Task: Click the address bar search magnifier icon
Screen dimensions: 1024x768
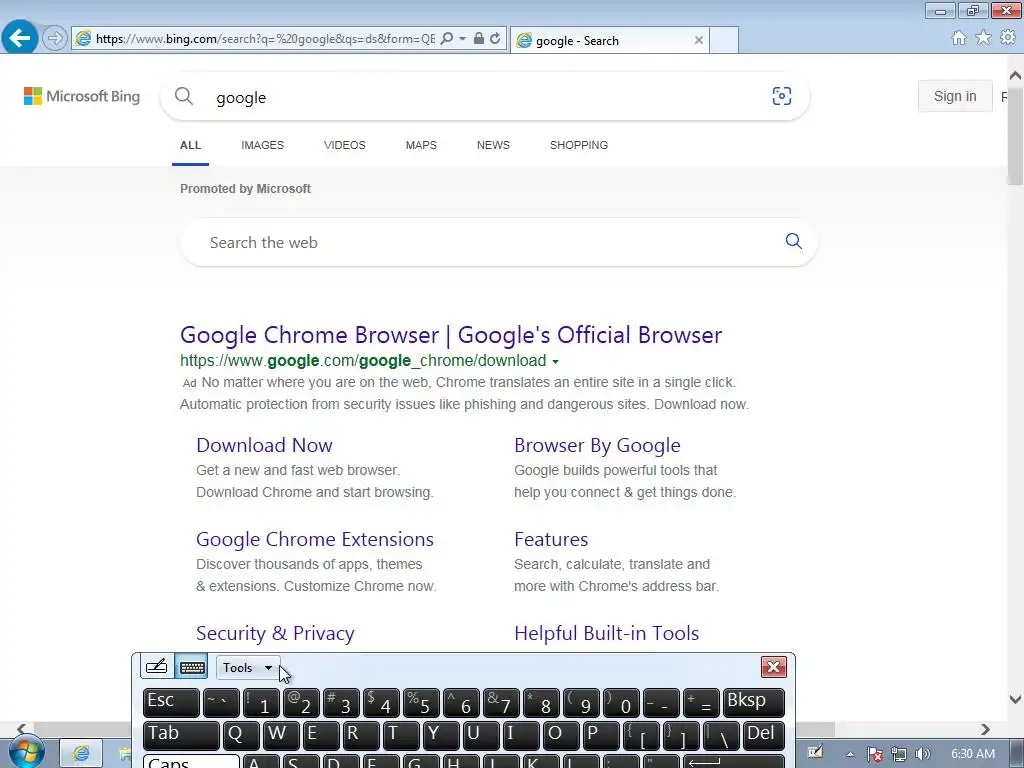Action: pyautogui.click(x=447, y=39)
